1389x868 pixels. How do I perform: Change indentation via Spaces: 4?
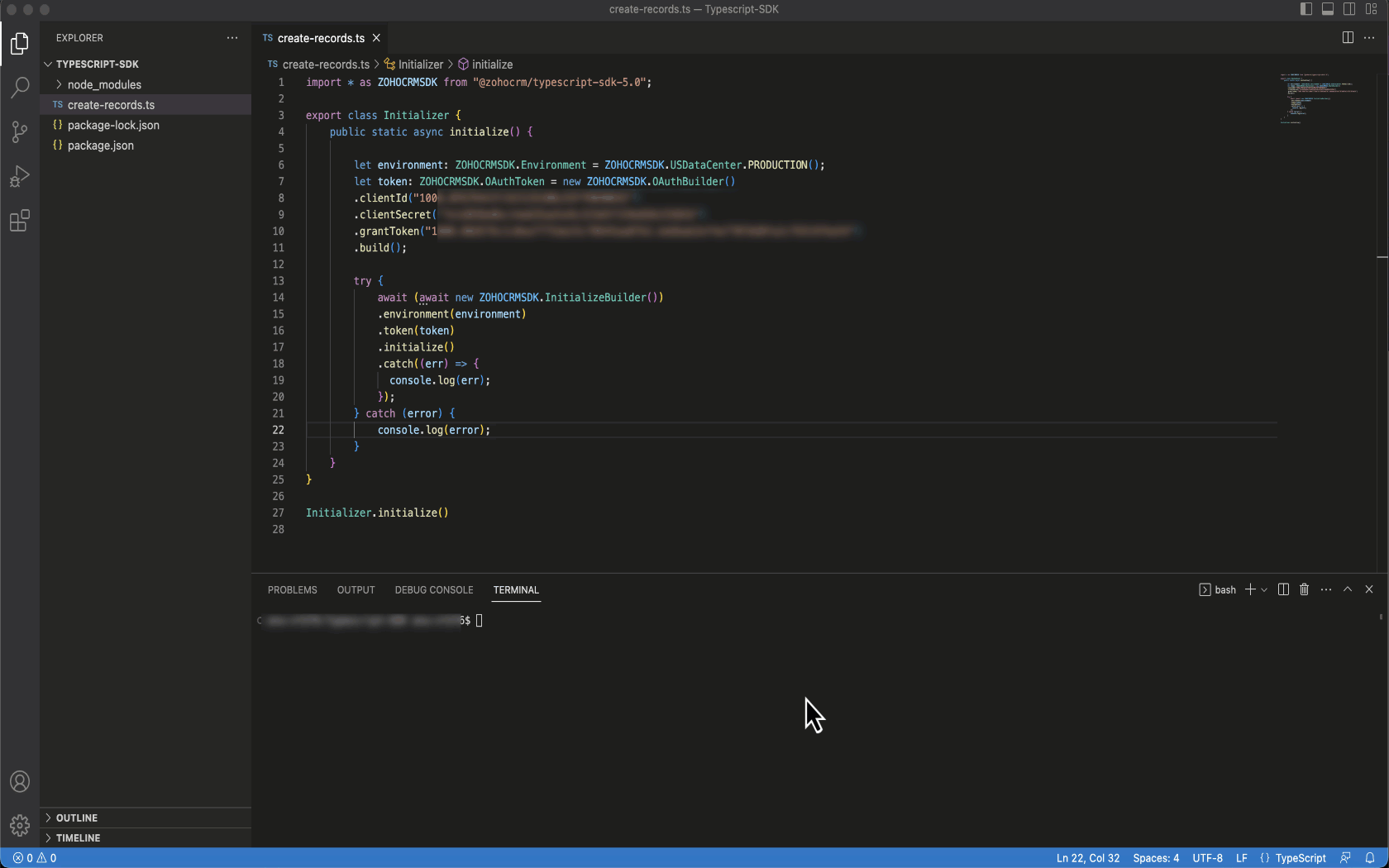click(x=1156, y=858)
